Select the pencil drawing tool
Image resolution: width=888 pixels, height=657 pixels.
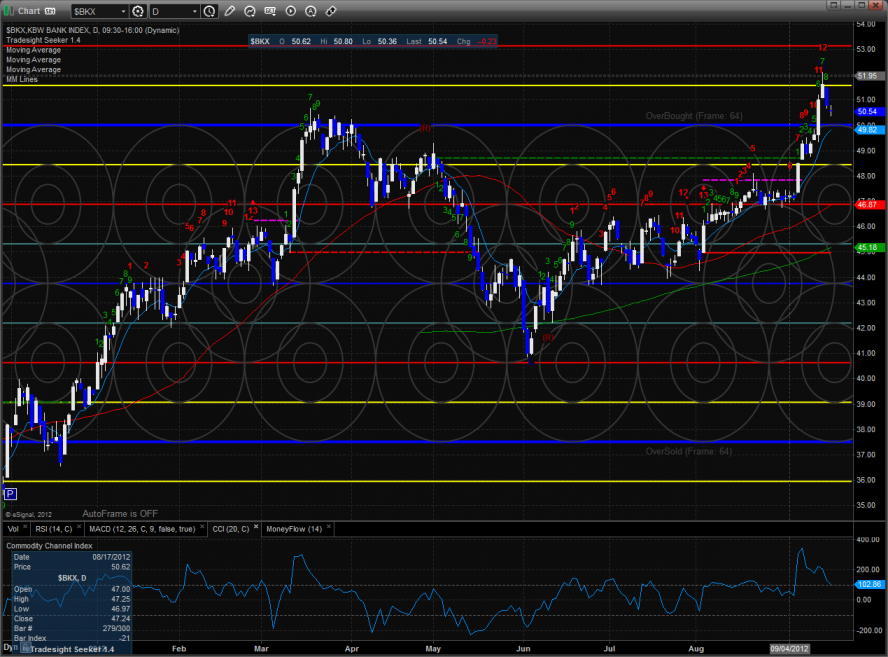point(230,12)
